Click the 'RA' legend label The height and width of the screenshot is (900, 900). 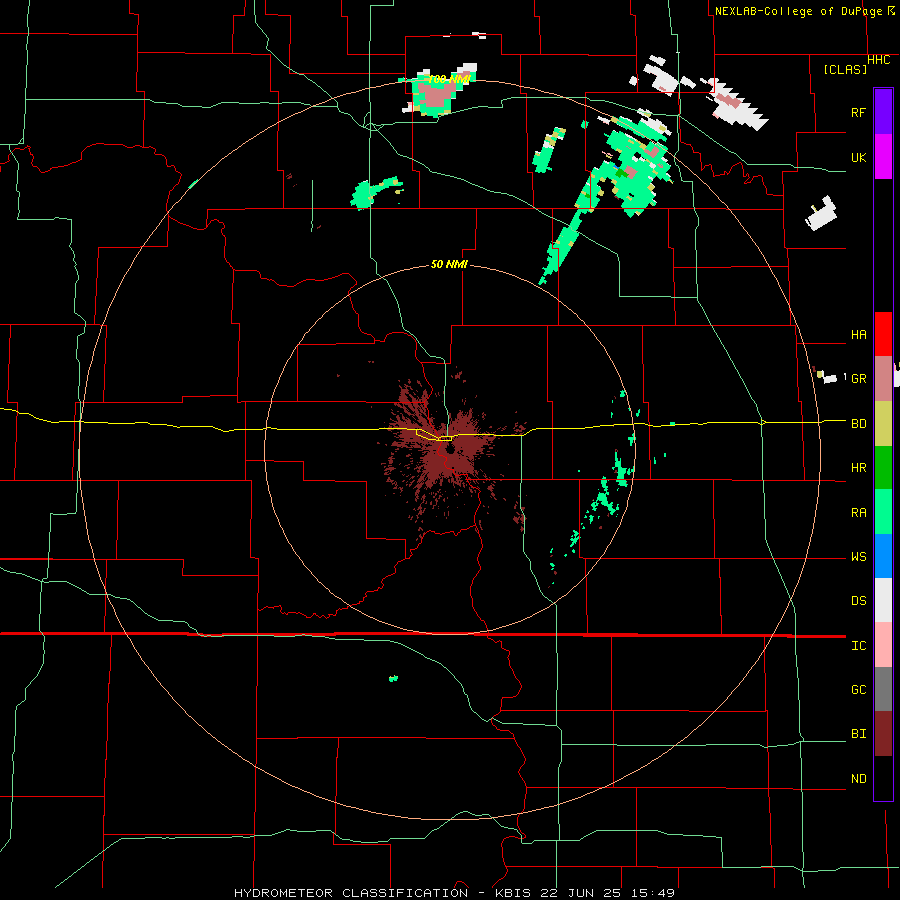tap(858, 513)
